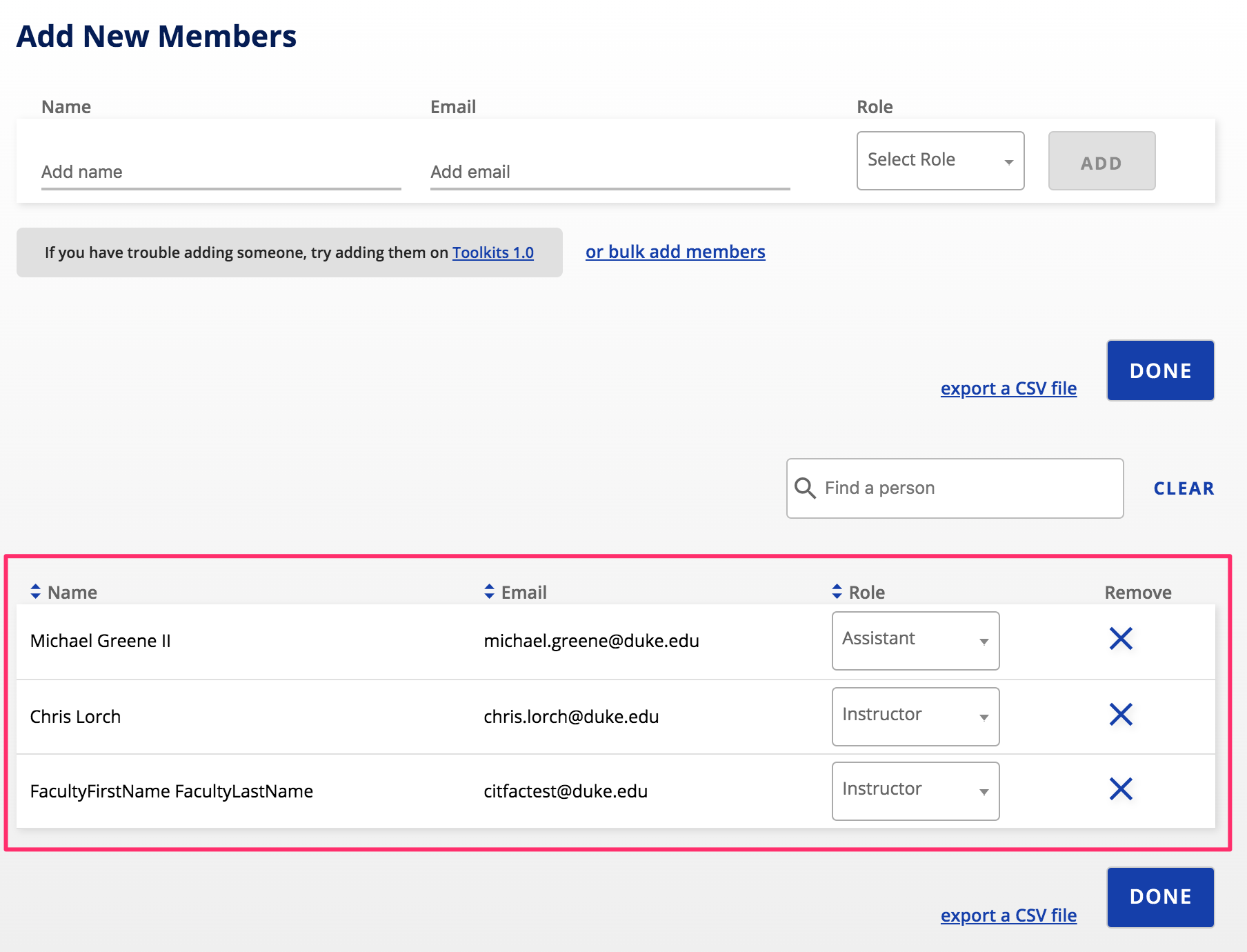Click the greyed ADD button
The image size is (1247, 952).
[1101, 161]
